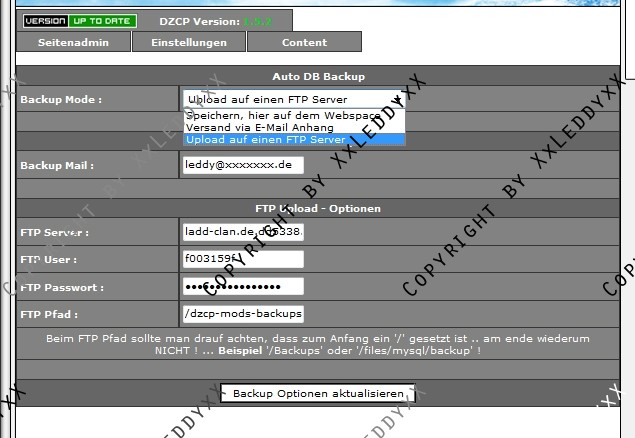Viewport: 635px width, 438px height.
Task: Click the Backup Mode label
Action: pyautogui.click(x=61, y=100)
